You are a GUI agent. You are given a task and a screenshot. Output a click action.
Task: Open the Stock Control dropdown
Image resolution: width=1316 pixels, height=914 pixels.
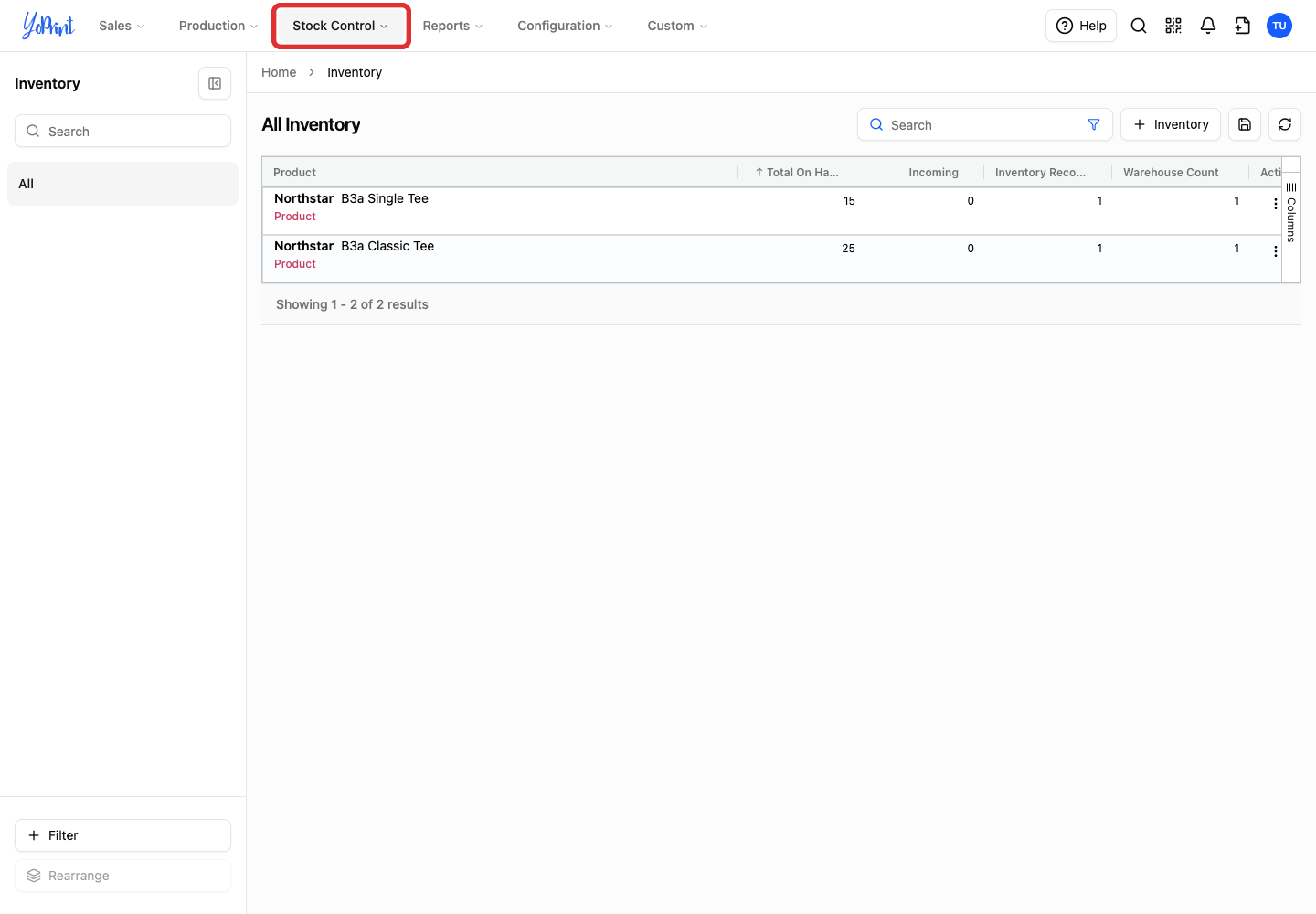tap(341, 26)
